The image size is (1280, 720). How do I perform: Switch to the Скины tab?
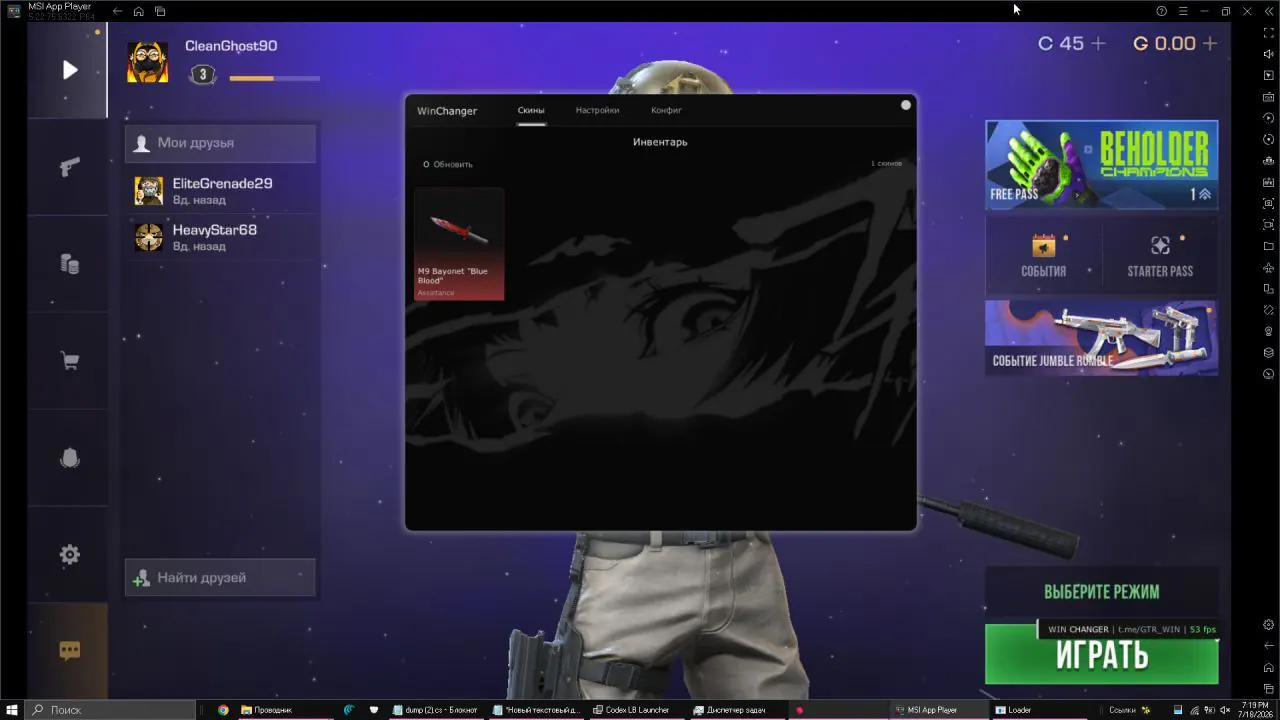point(531,110)
